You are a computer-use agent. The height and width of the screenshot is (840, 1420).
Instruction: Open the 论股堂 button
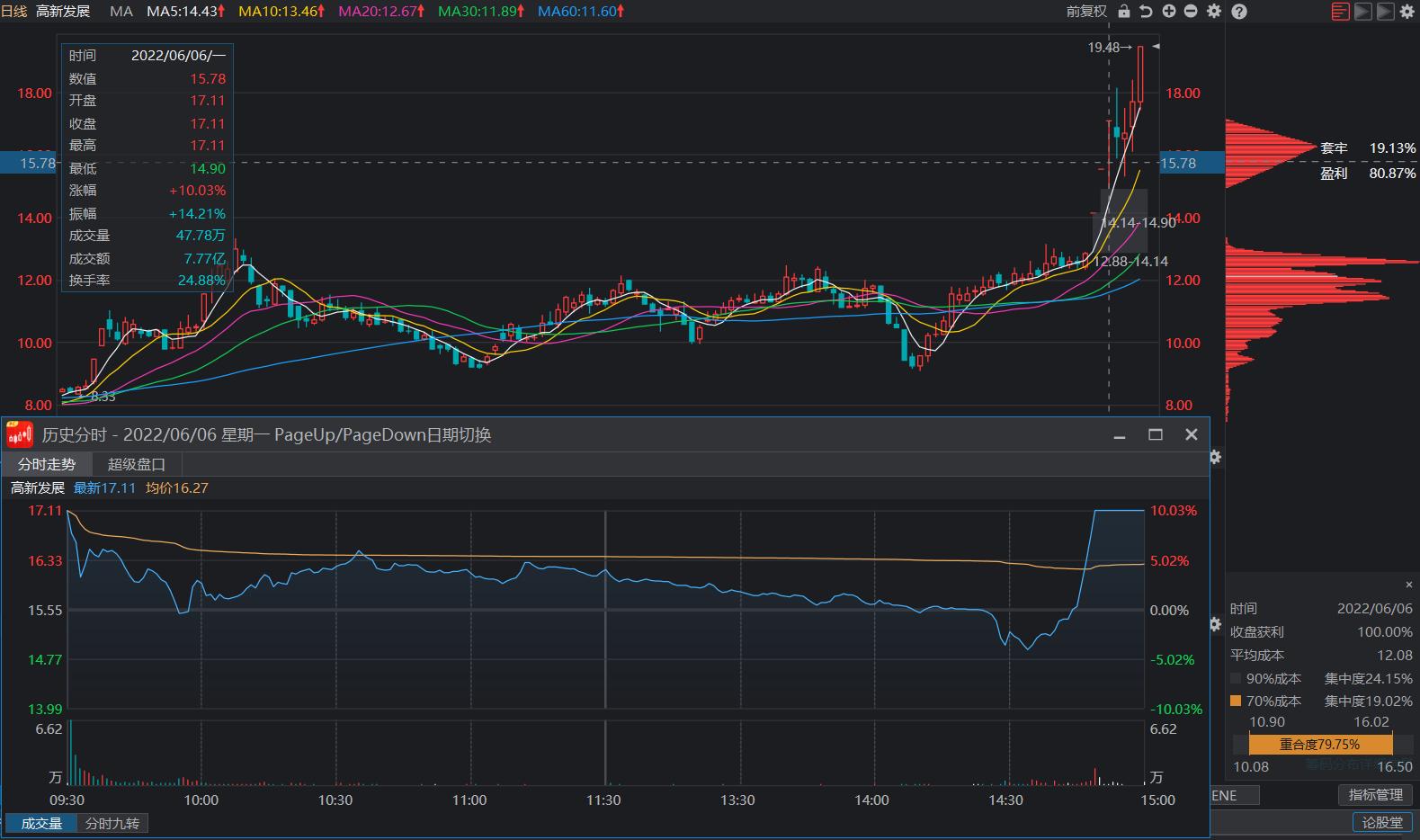1381,822
